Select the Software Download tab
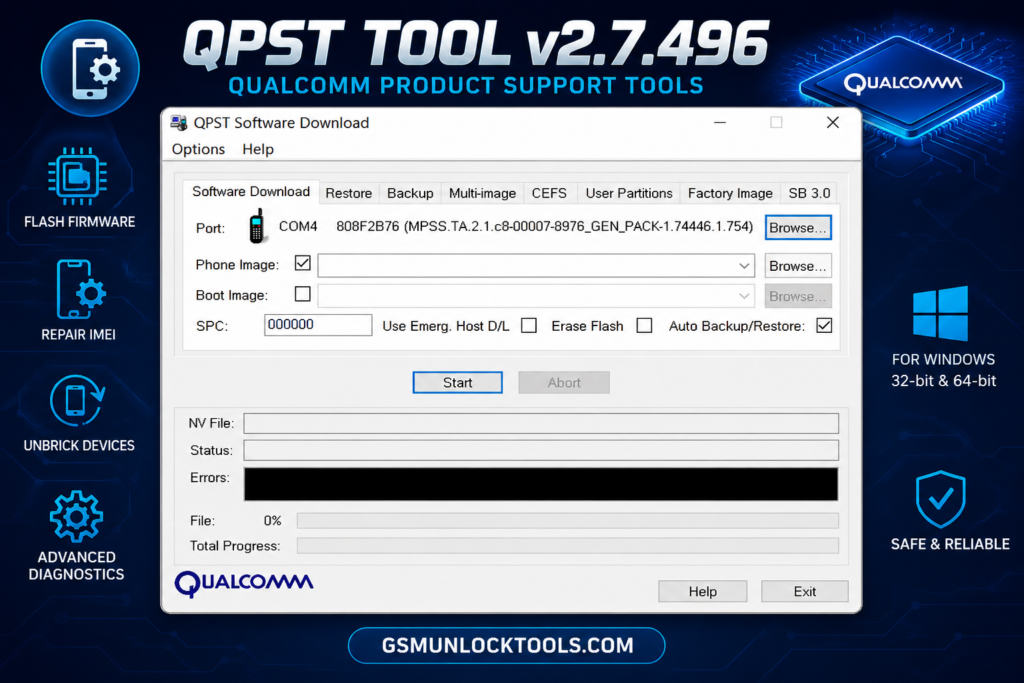The image size is (1024, 683). (251, 191)
